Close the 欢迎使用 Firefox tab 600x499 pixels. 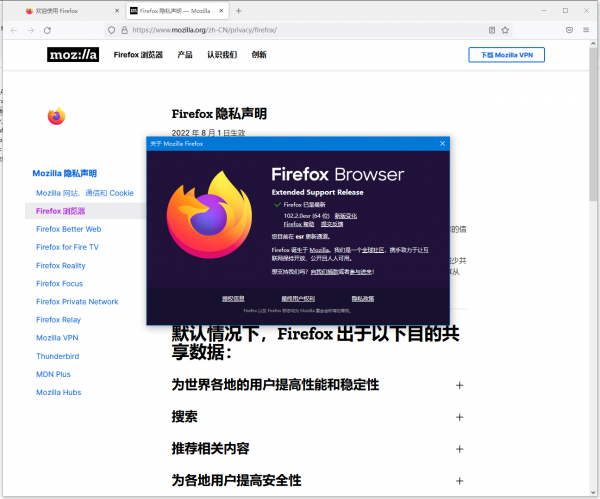point(117,11)
